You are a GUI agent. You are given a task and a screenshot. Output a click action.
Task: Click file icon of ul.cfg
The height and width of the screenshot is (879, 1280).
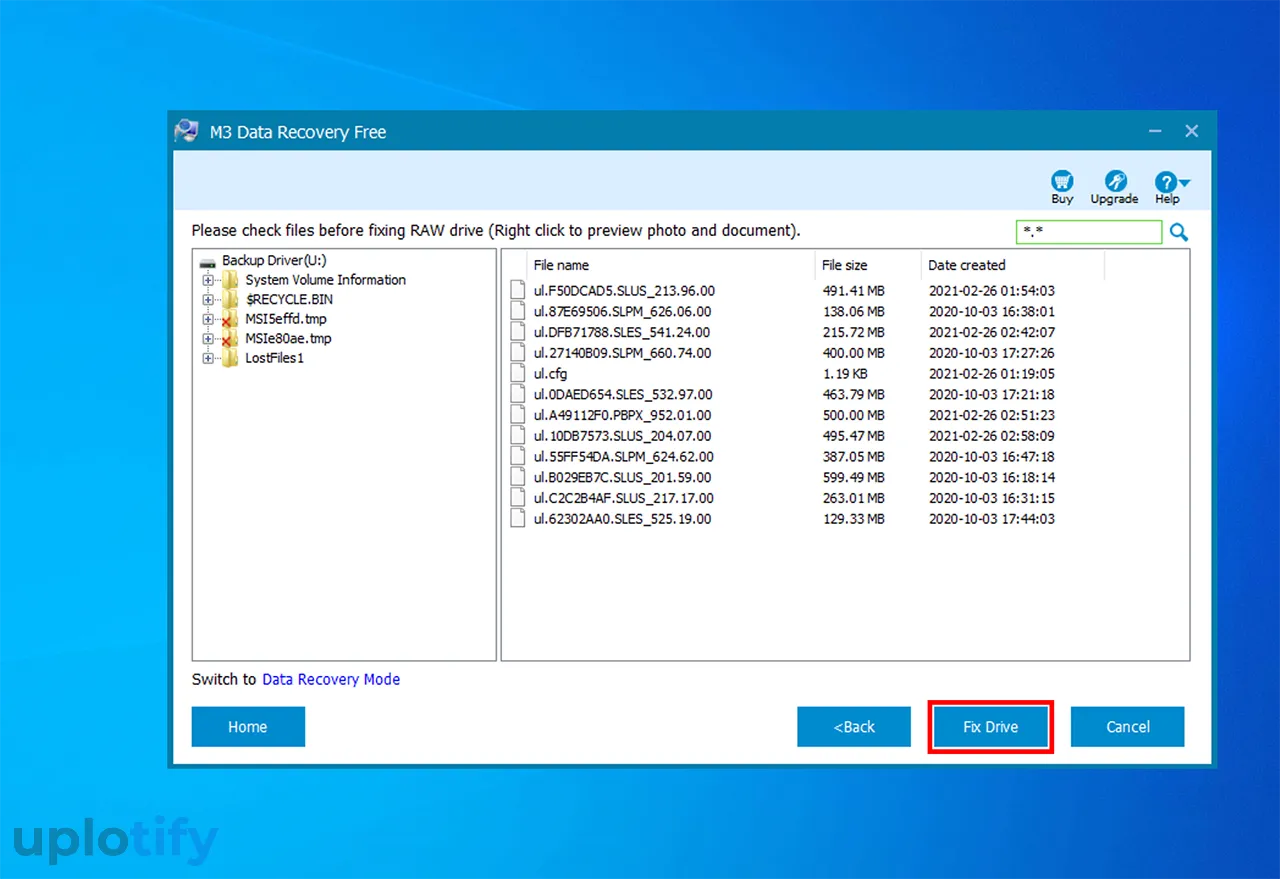(x=517, y=373)
